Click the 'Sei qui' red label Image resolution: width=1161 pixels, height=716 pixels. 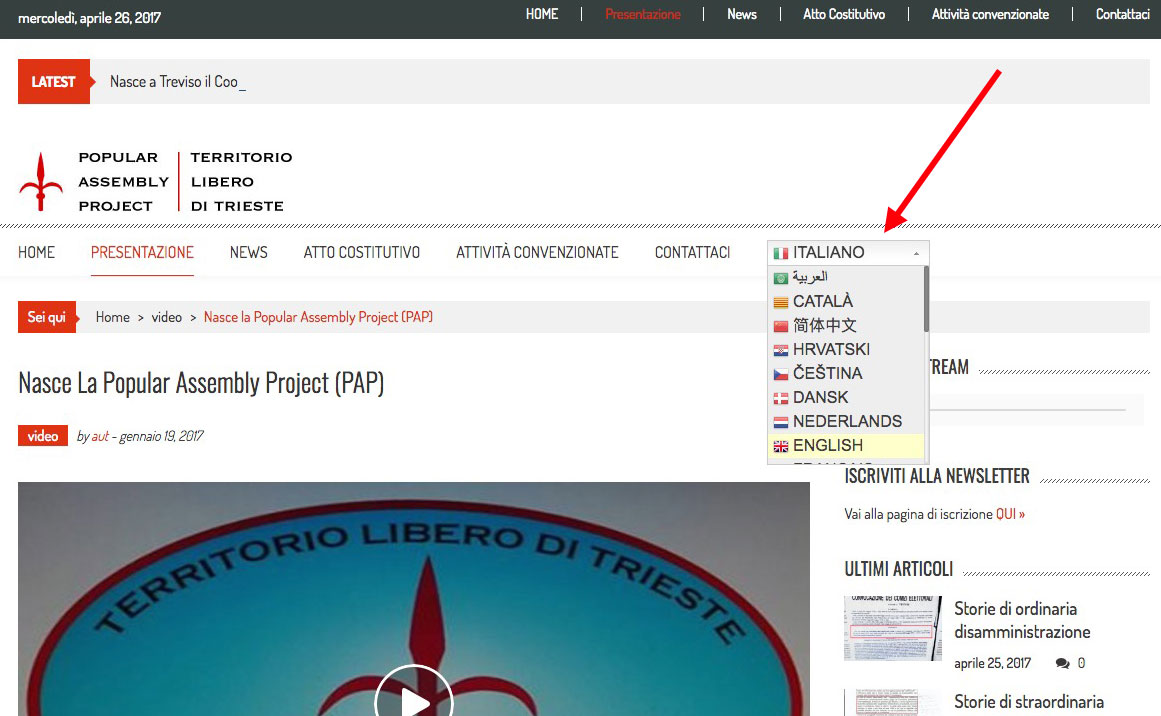47,317
